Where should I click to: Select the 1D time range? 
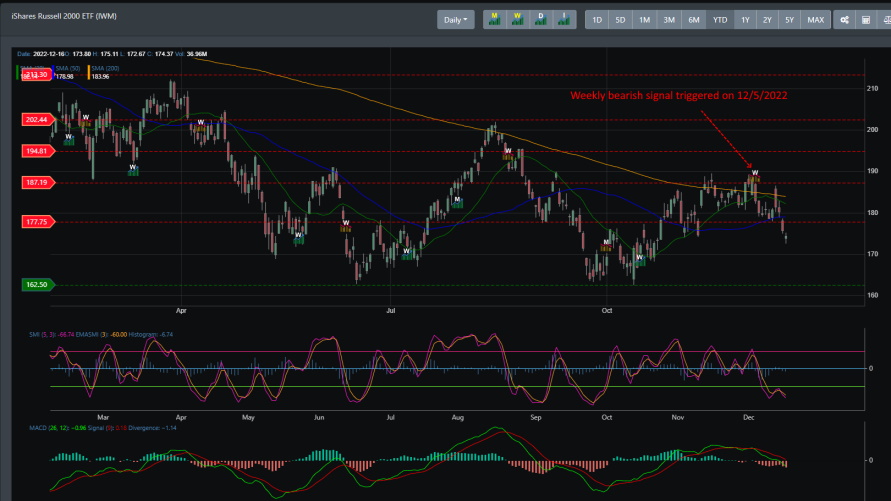click(597, 20)
